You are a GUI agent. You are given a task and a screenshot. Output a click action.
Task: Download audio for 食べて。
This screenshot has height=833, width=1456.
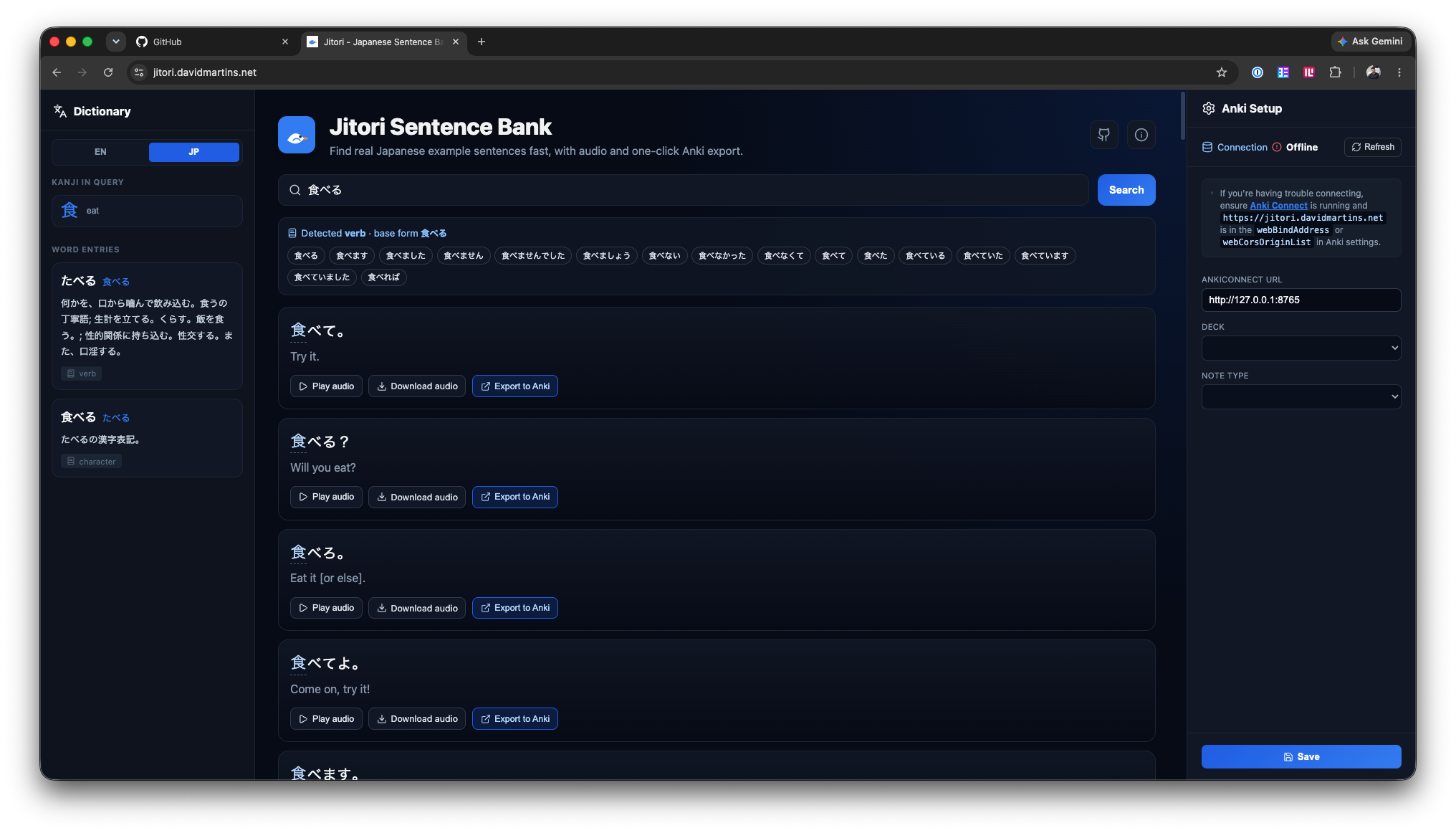[x=417, y=386]
